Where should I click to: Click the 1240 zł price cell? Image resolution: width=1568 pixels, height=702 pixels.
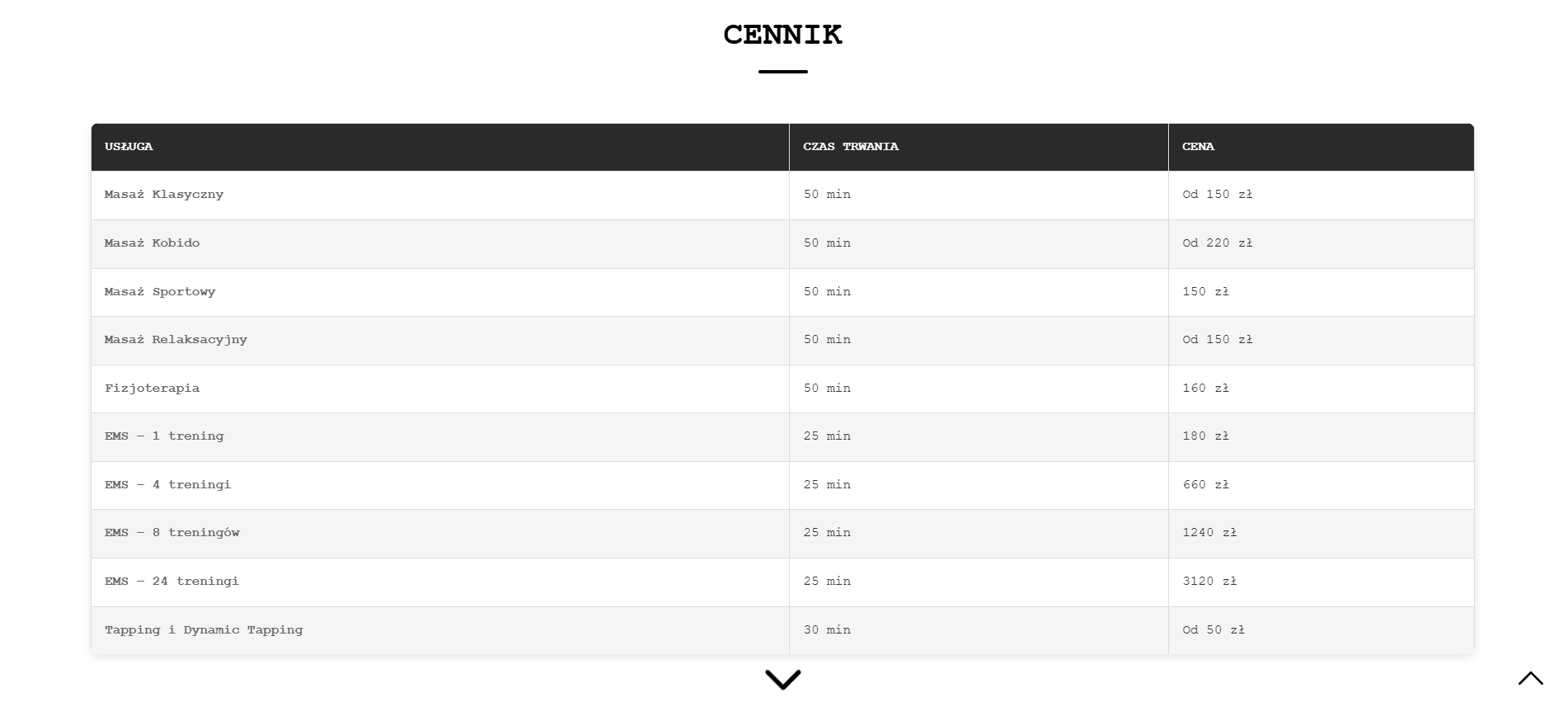coord(1209,533)
